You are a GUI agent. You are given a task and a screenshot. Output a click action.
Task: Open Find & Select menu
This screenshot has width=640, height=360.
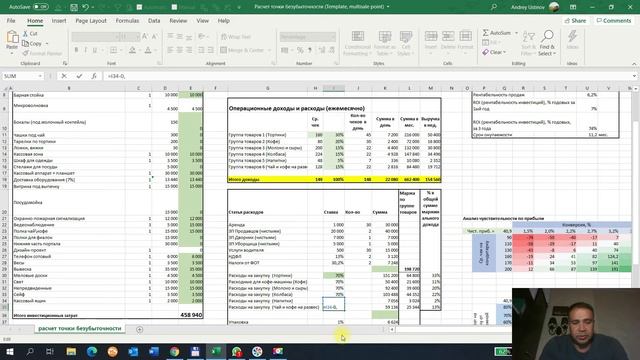pos(547,43)
